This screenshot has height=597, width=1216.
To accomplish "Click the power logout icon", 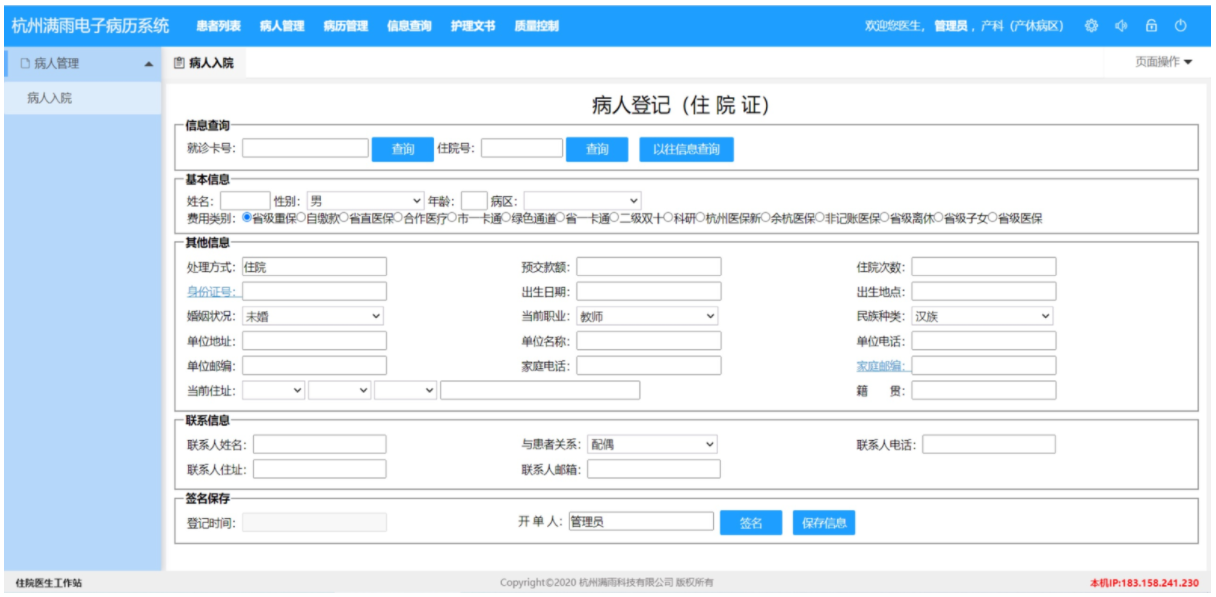I will [1181, 26].
